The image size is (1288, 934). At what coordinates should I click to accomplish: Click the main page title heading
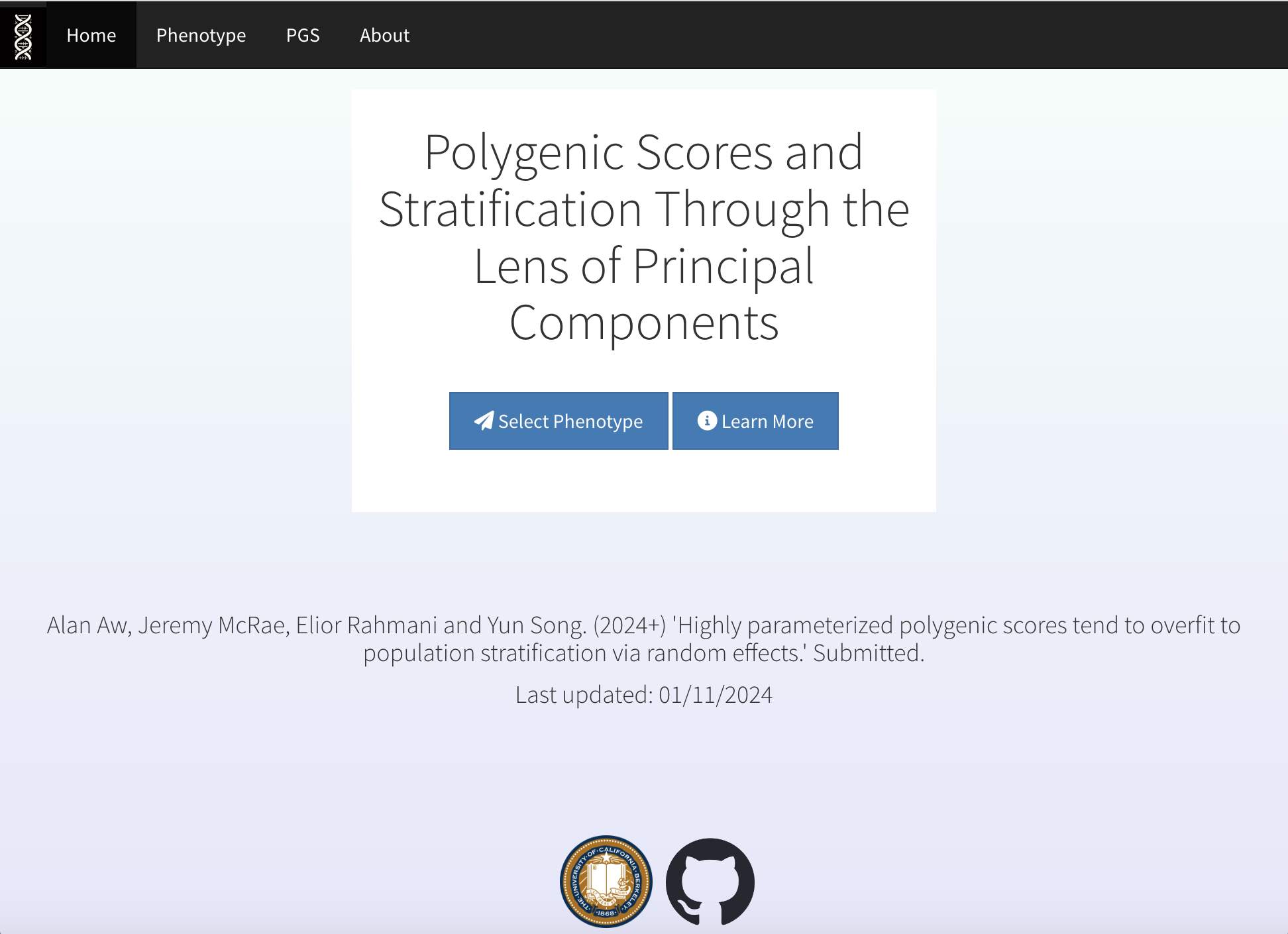(x=643, y=236)
